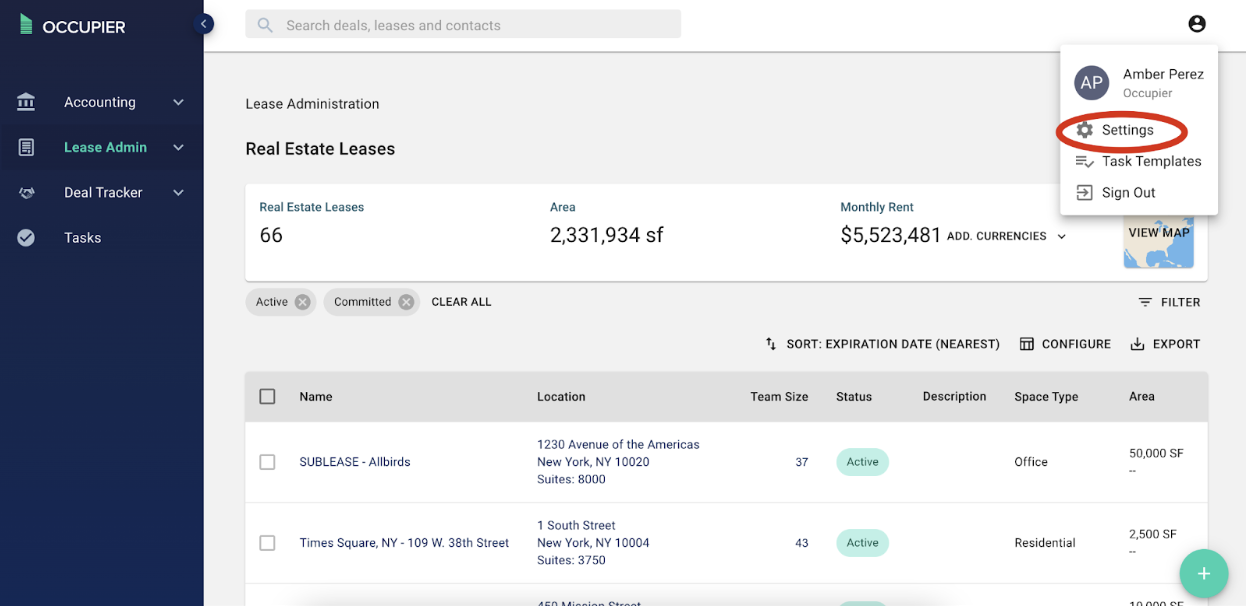Select Settings from the user menu
This screenshot has height=606, width=1250.
tap(1128, 130)
